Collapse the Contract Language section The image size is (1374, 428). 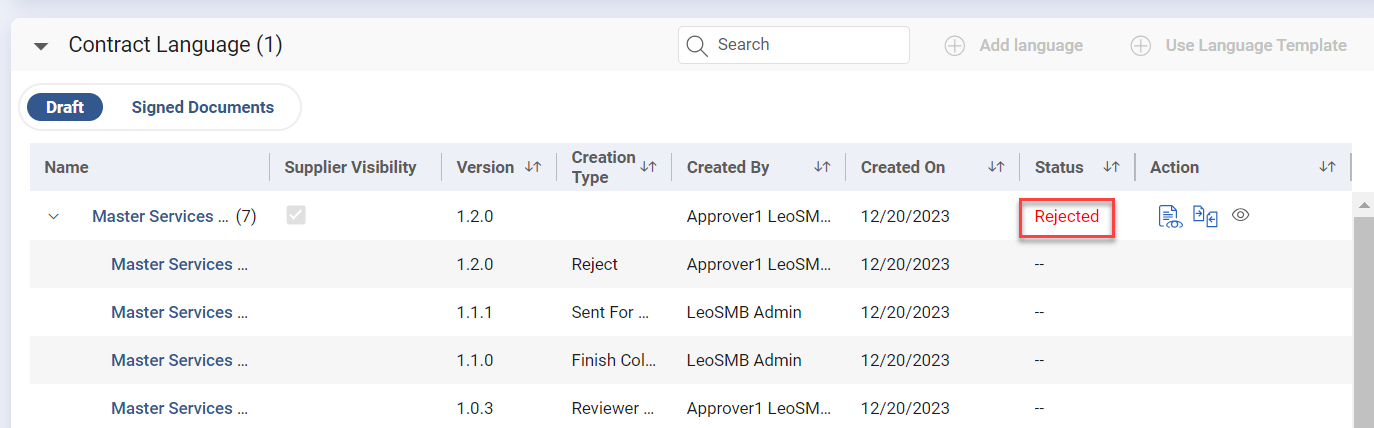(41, 46)
